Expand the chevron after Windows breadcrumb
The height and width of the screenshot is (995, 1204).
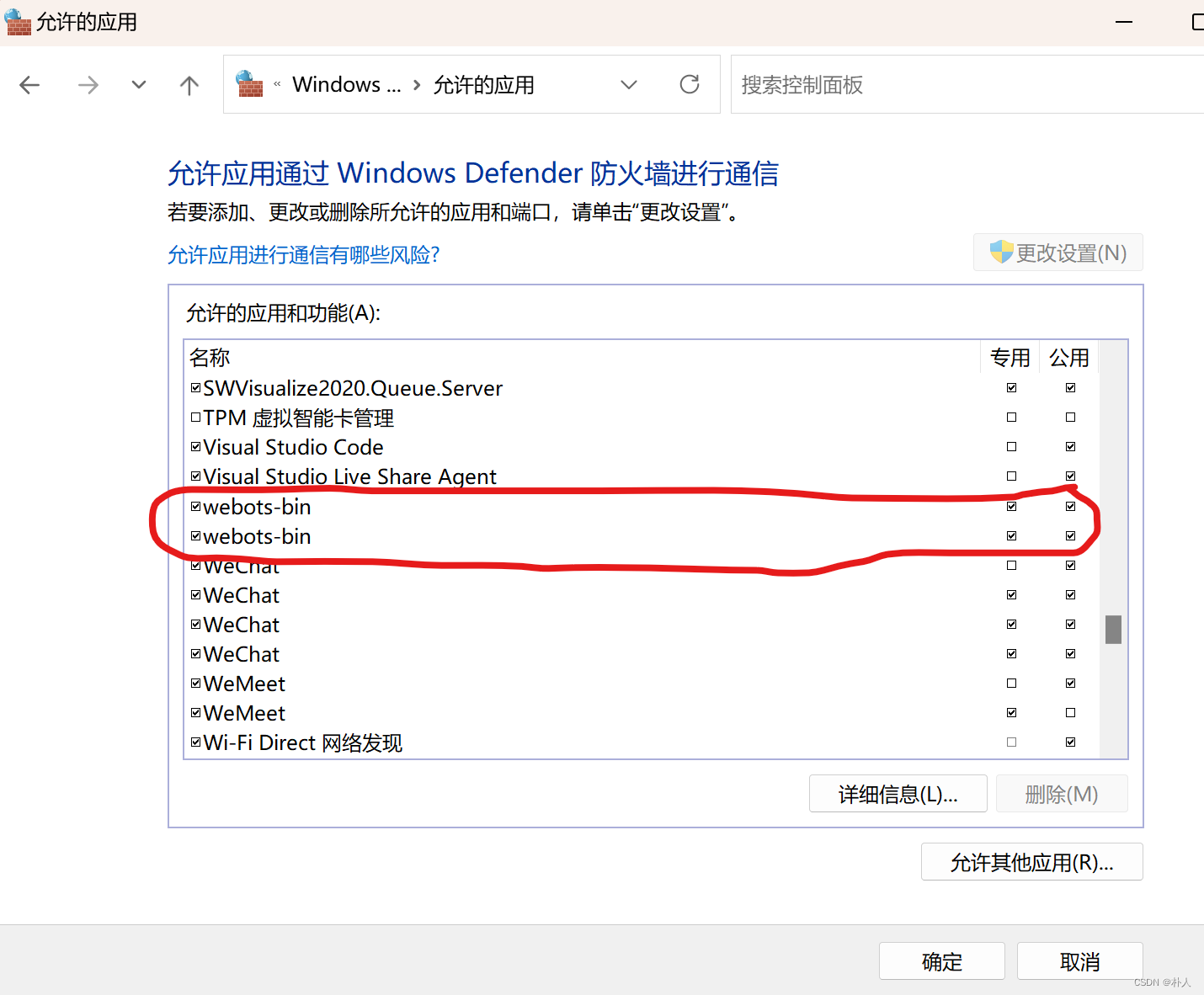(417, 85)
